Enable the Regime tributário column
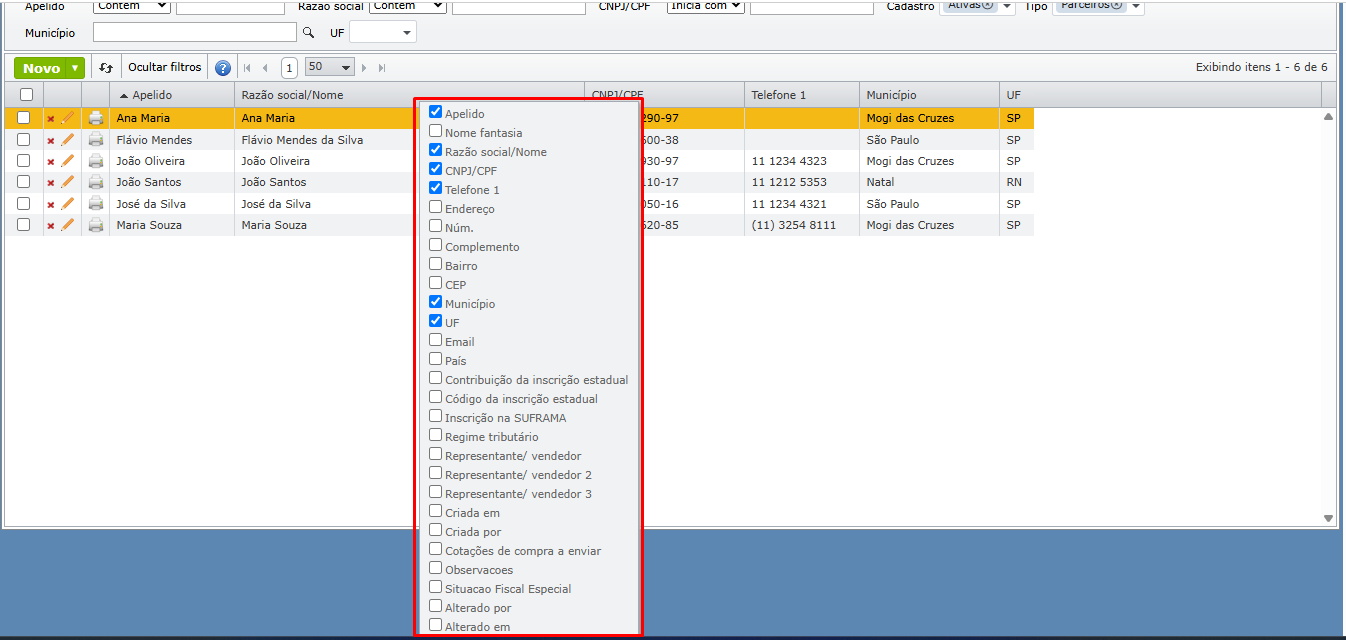1346x640 pixels. point(435,435)
